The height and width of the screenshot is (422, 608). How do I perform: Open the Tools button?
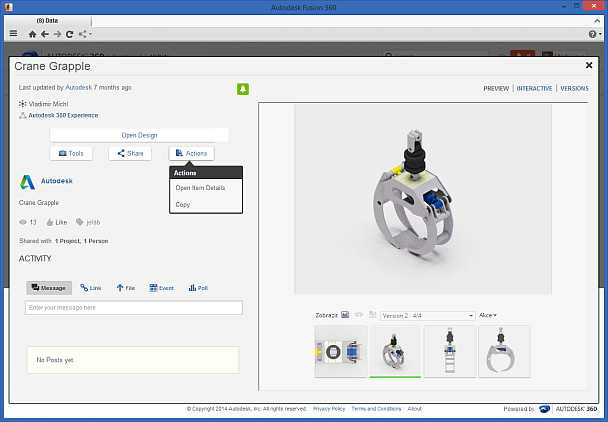pyautogui.click(x=71, y=153)
